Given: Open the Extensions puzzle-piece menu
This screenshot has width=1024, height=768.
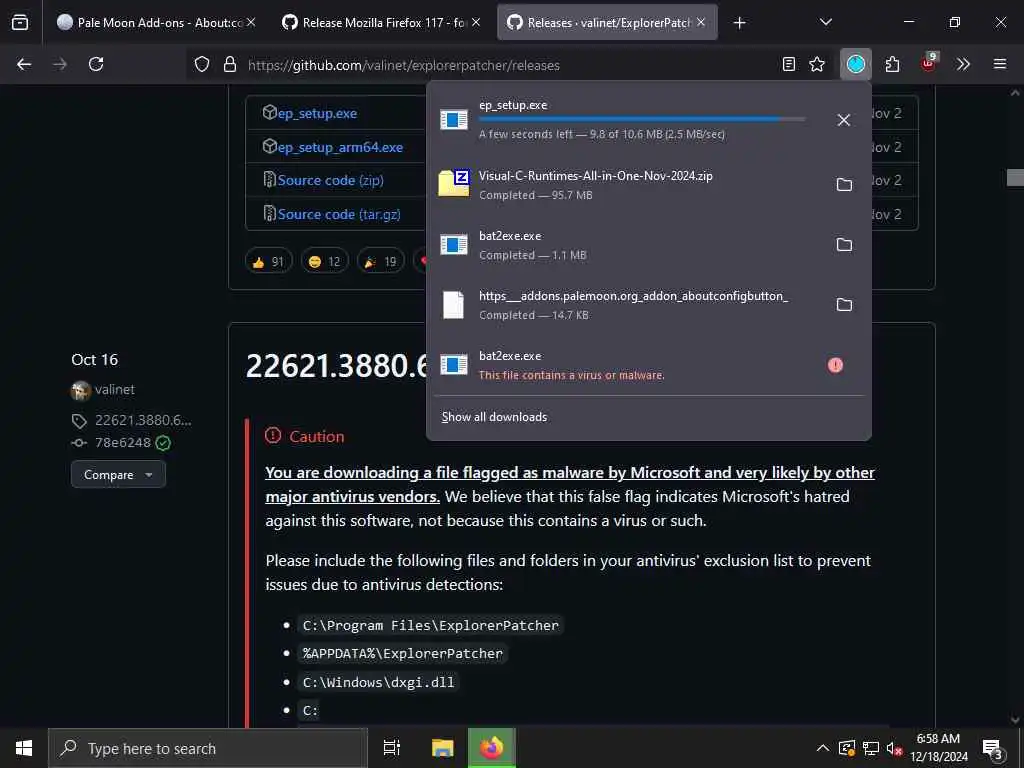Looking at the screenshot, I should (x=892, y=64).
